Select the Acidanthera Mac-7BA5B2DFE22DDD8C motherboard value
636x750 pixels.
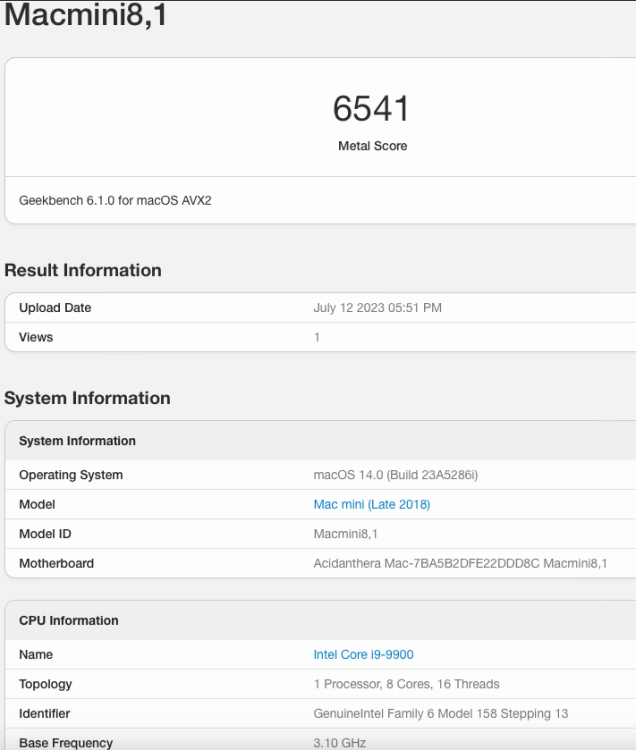click(x=461, y=563)
